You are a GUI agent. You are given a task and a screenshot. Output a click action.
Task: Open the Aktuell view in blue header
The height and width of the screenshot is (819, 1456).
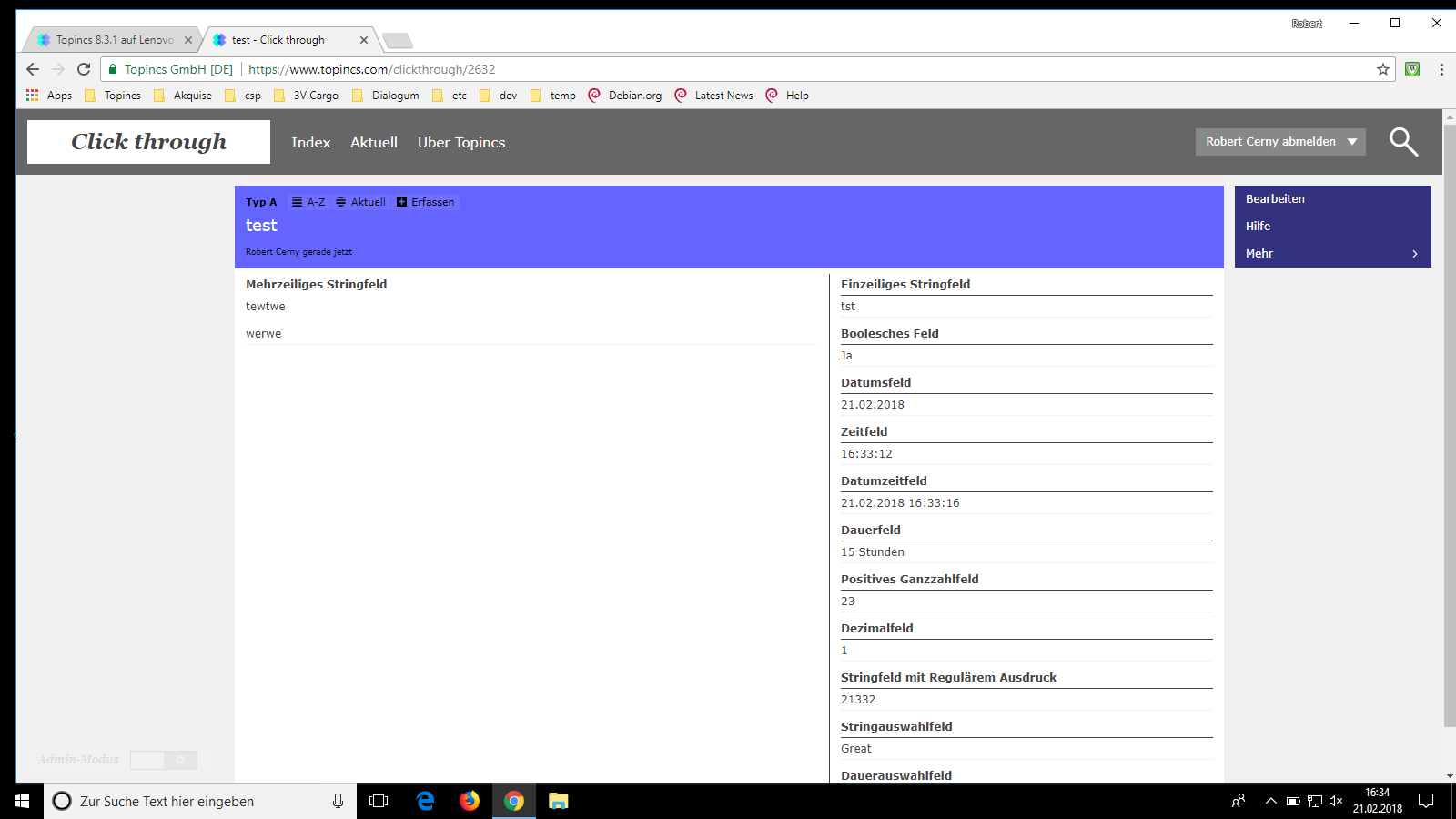point(361,202)
